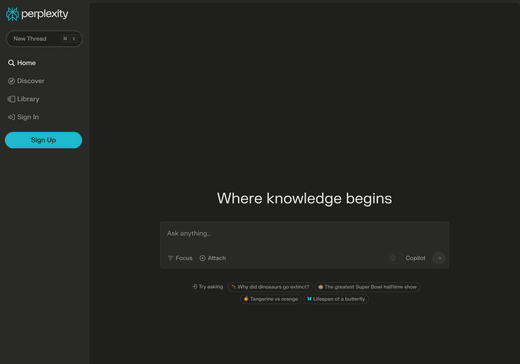
Task: Click the tangerine emoji icon
Action: click(x=246, y=299)
